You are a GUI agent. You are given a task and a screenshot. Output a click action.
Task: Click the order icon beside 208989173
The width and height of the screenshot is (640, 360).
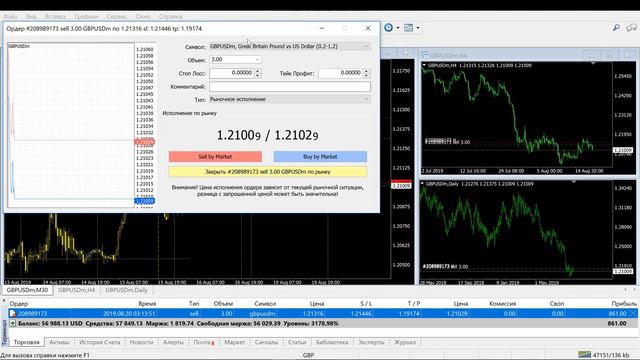(x=13, y=313)
